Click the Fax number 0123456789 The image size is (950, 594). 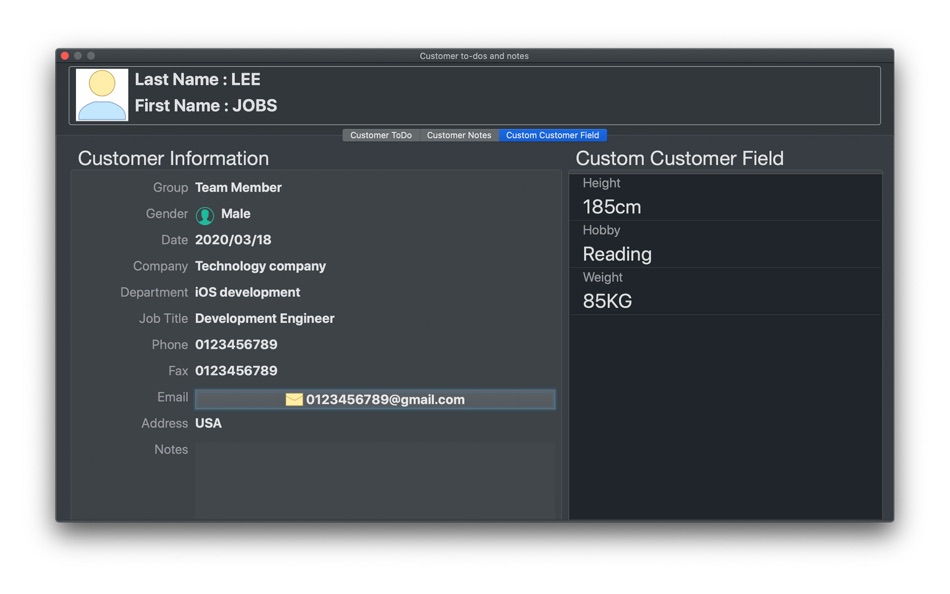click(x=236, y=370)
